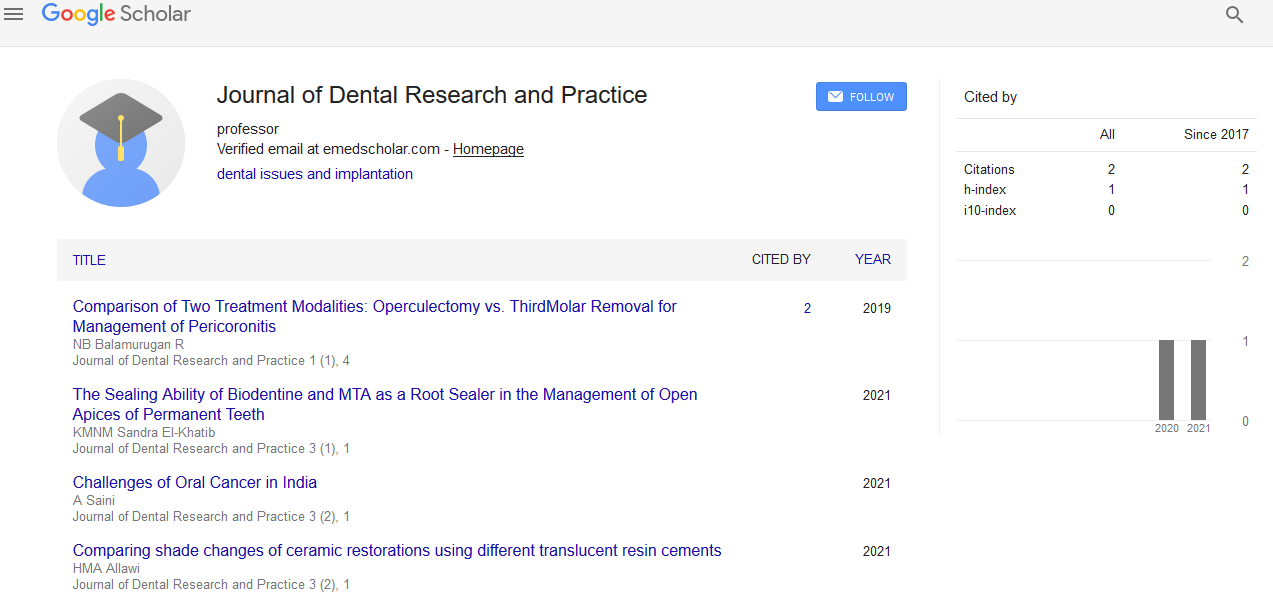The height and width of the screenshot is (602, 1273).
Task: Click the h-index metric label
Action: [985, 190]
